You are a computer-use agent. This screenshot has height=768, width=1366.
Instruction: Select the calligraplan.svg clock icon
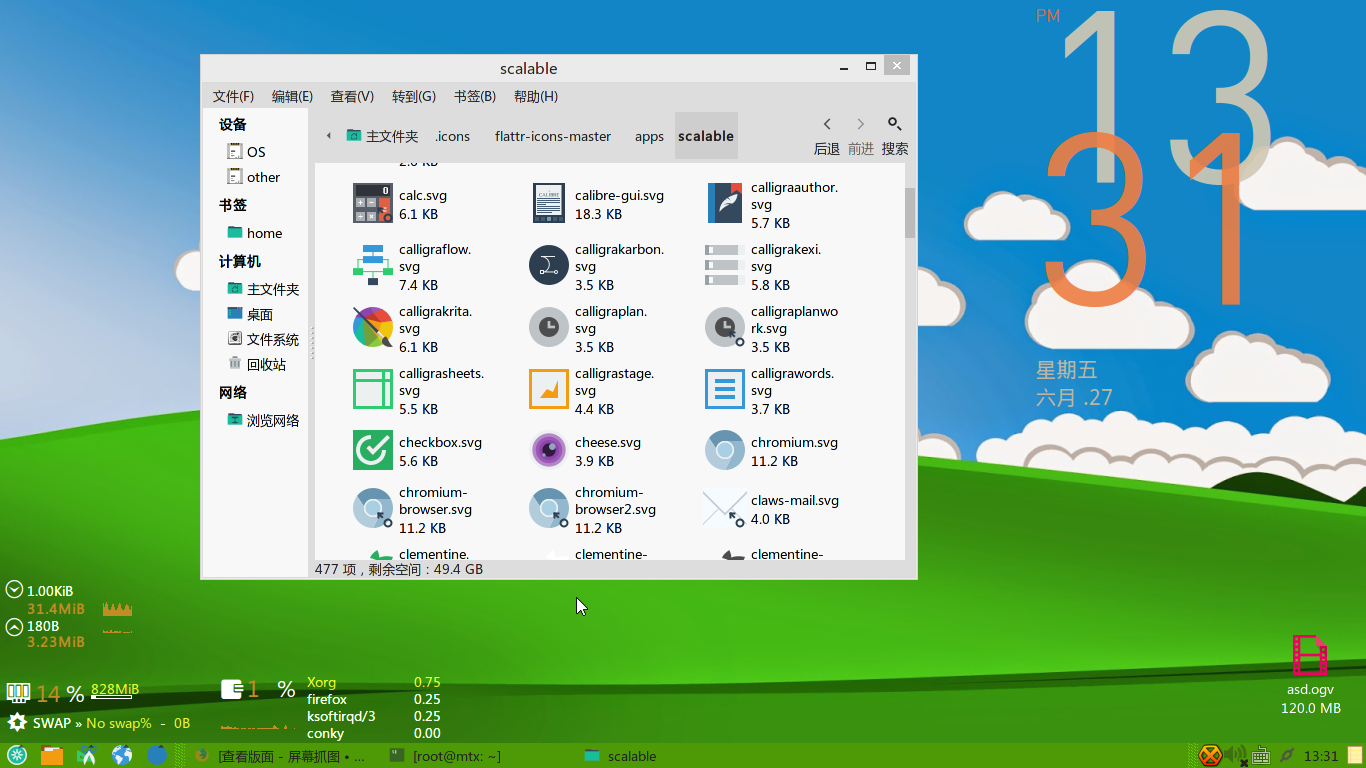[549, 327]
